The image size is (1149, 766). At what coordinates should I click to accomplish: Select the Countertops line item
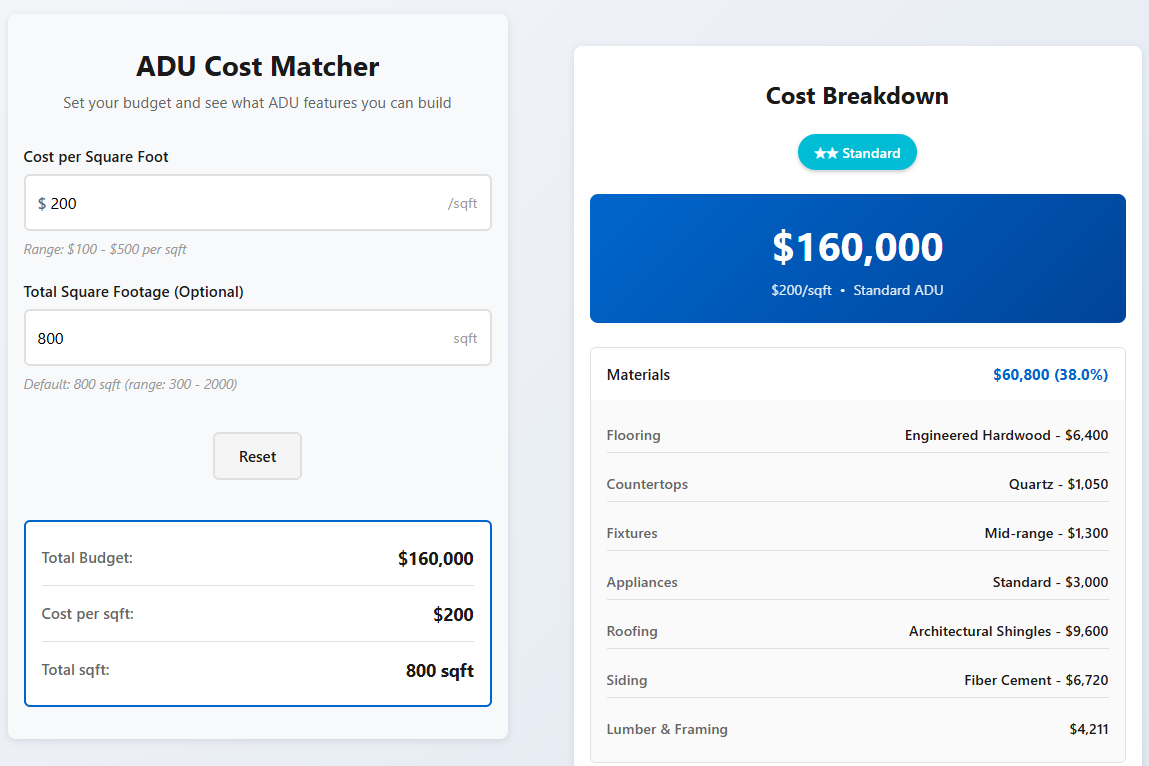tap(857, 484)
